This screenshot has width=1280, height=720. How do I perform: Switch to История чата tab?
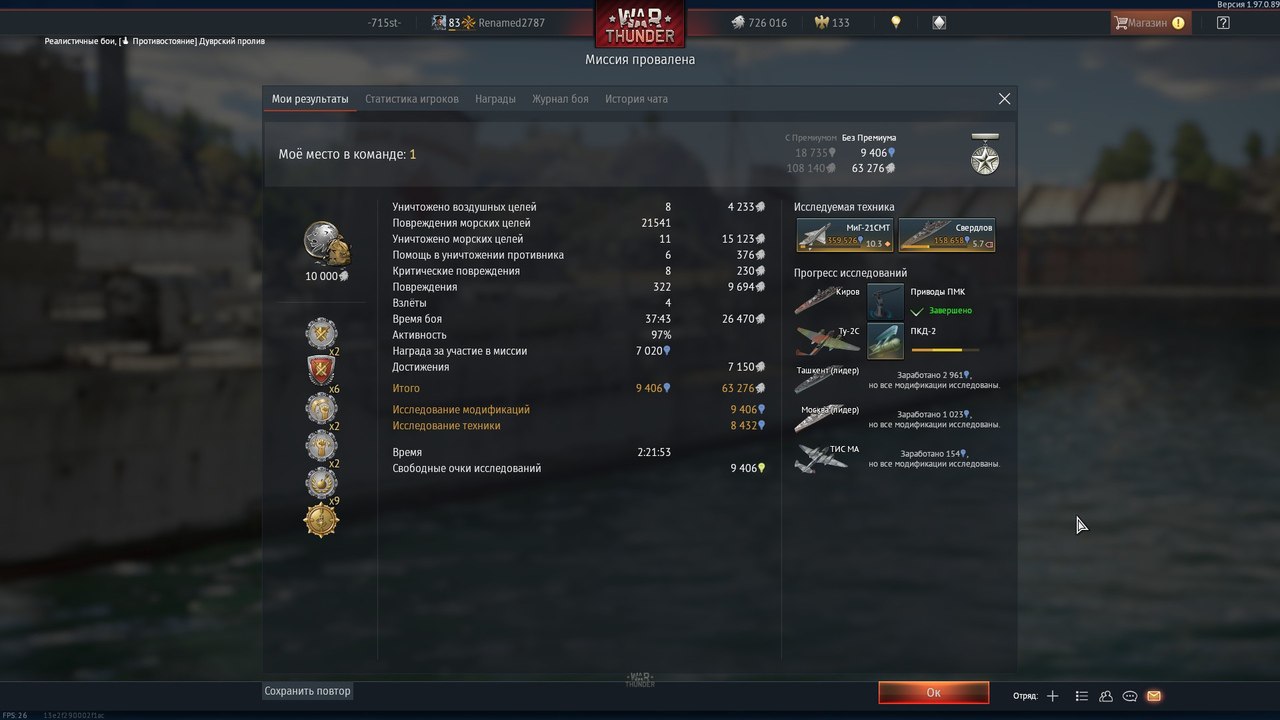coord(636,99)
